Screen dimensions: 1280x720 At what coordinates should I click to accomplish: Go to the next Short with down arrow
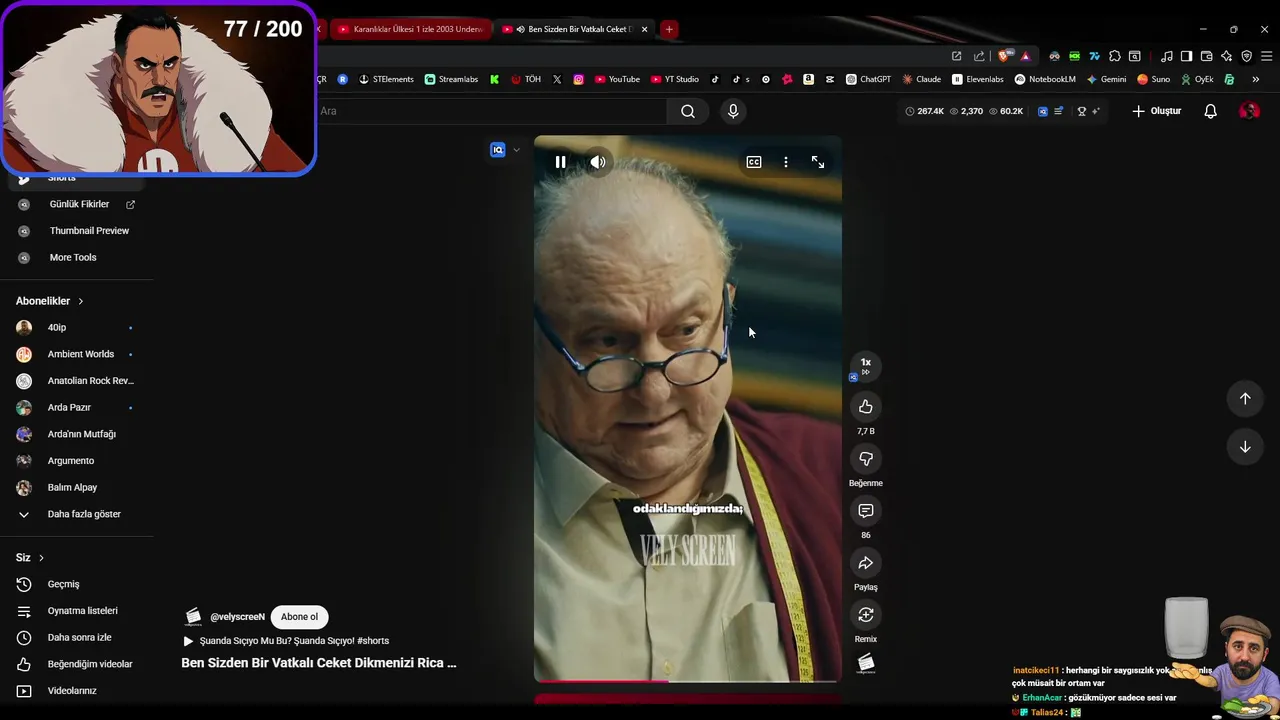click(x=1245, y=447)
